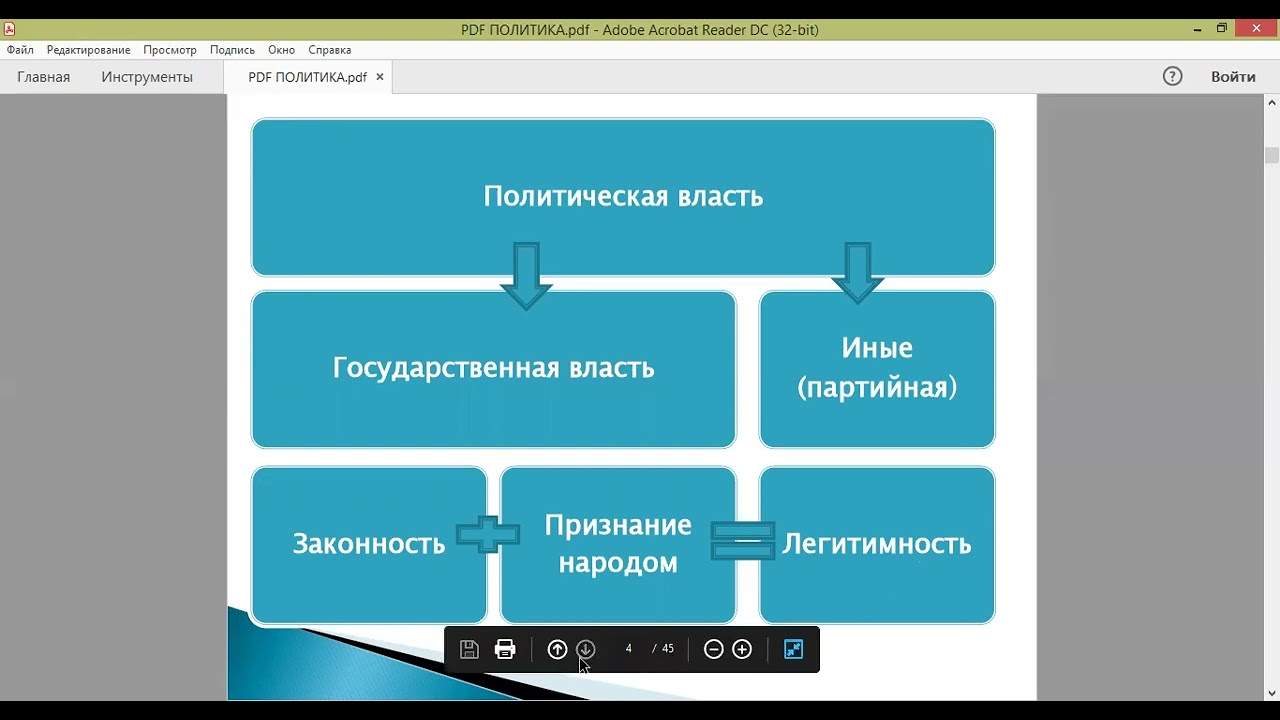1280x720 pixels.
Task: Select the PDF ПОЛИТИКА.pdf document tab
Action: 307,77
